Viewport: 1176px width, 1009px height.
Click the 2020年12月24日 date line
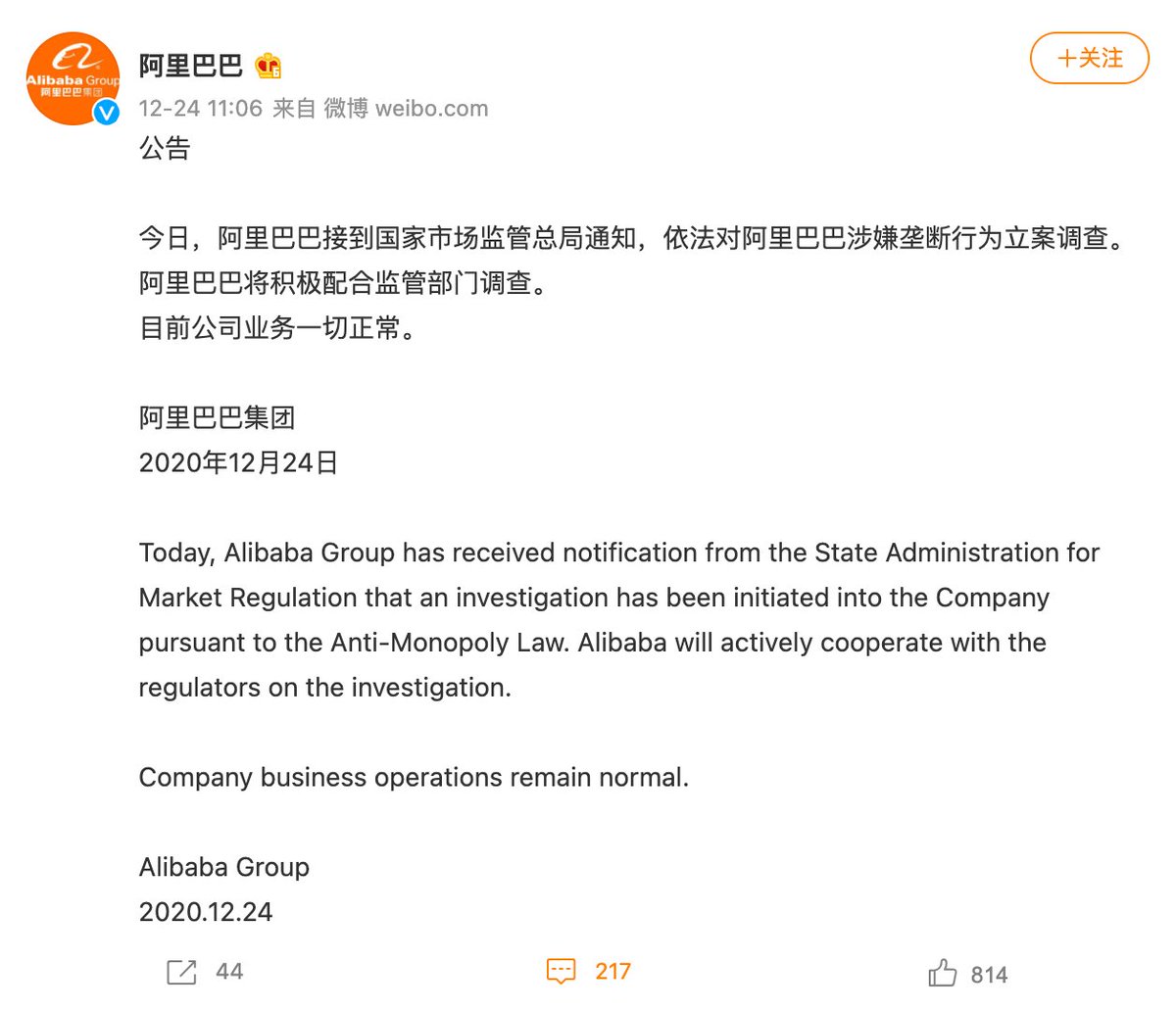(x=238, y=462)
